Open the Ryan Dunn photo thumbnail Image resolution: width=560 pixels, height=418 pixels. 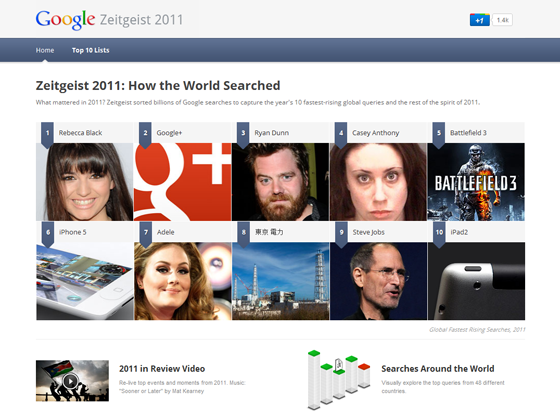pos(280,182)
